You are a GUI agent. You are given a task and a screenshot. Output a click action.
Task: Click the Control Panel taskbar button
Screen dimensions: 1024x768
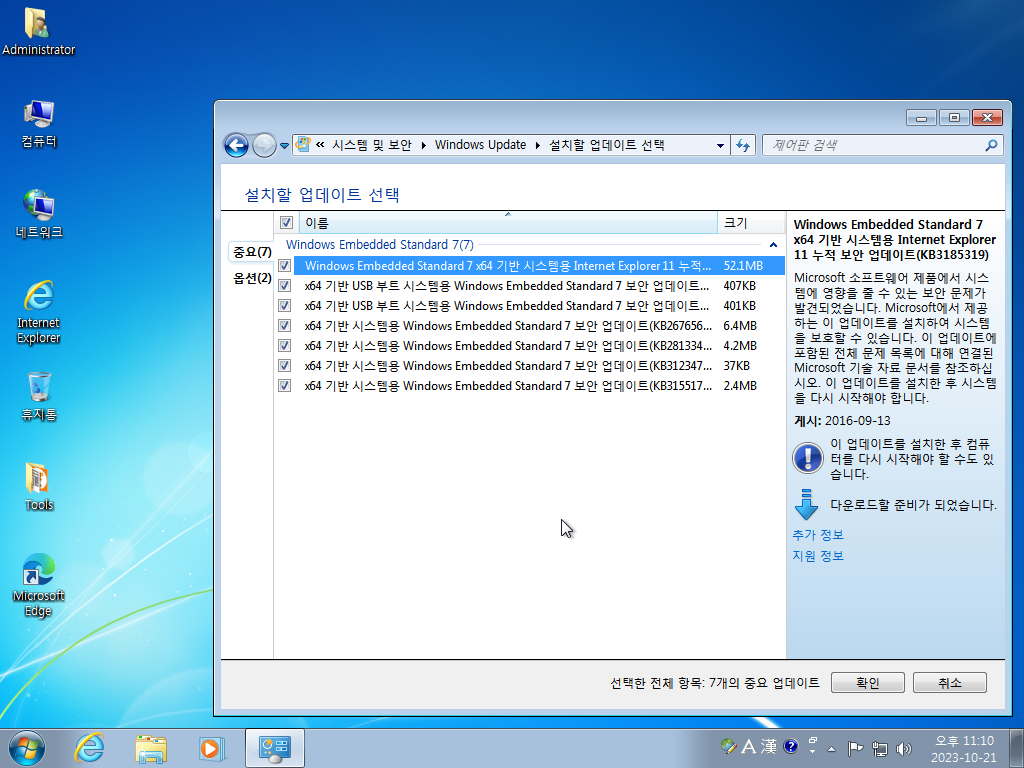point(275,748)
